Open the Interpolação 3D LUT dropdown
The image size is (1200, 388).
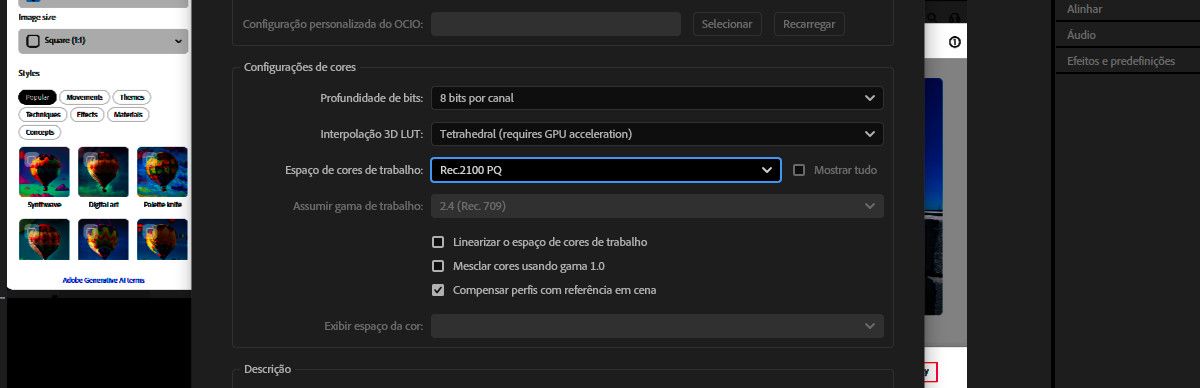[657, 134]
